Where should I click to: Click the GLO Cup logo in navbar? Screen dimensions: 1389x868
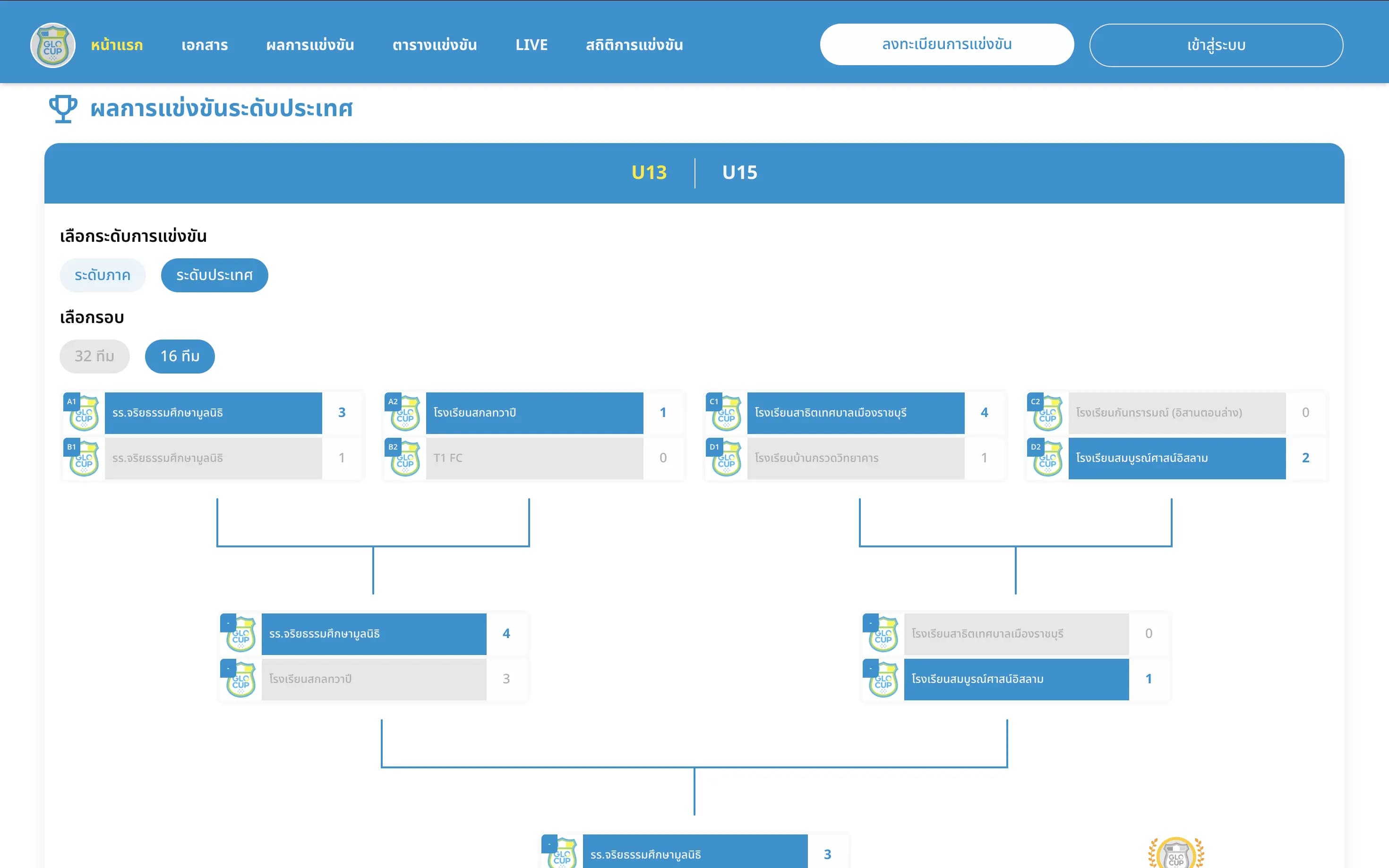pyautogui.click(x=53, y=45)
